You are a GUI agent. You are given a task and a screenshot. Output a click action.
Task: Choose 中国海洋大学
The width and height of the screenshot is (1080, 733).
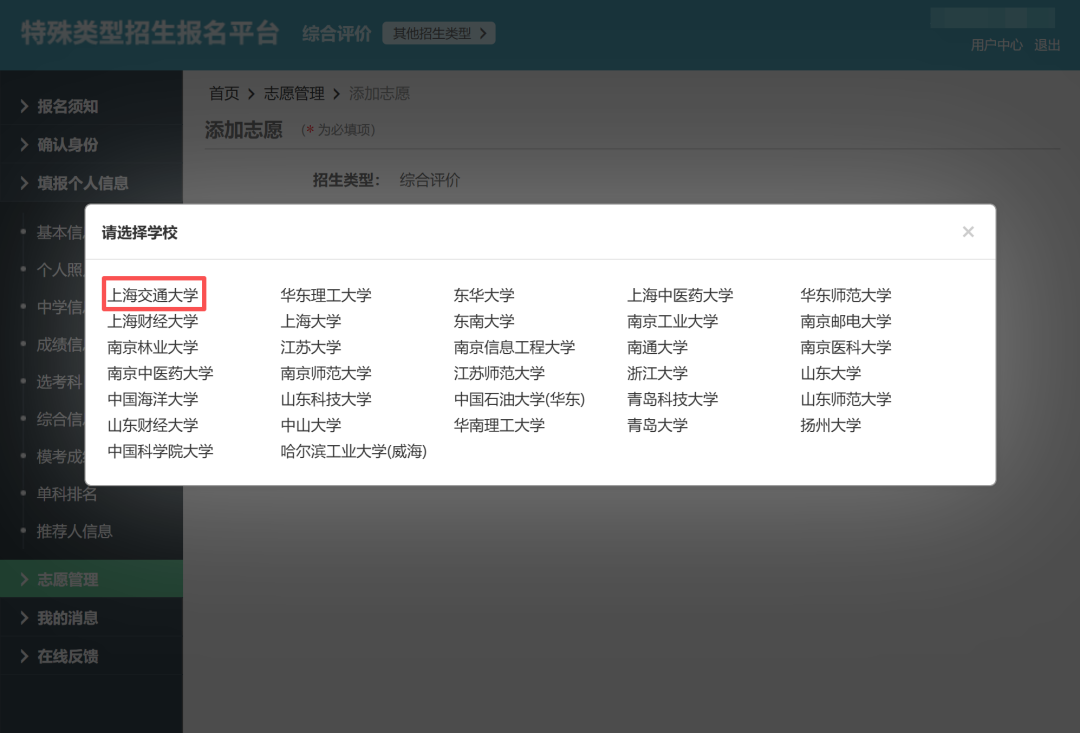(x=153, y=399)
